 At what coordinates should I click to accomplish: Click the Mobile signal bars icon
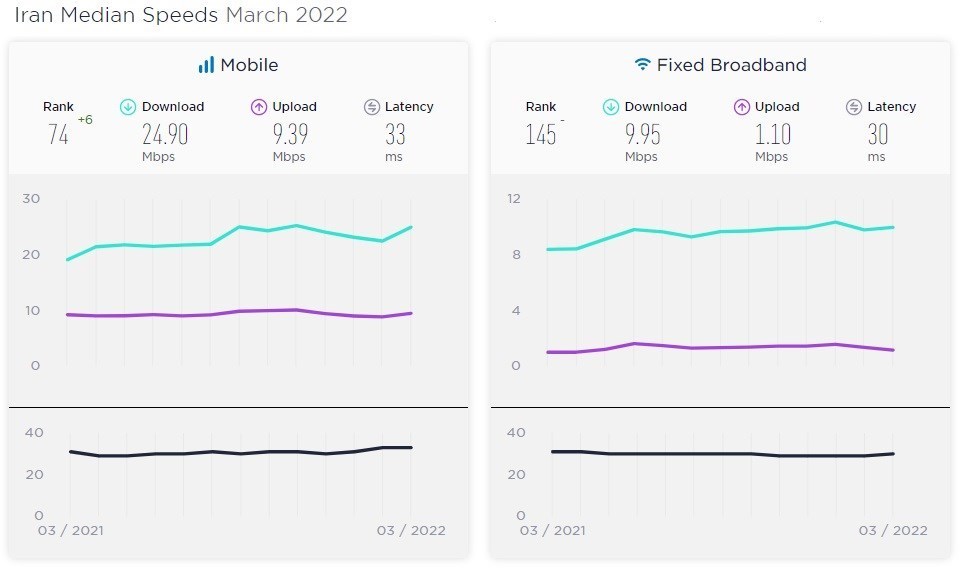[206, 65]
